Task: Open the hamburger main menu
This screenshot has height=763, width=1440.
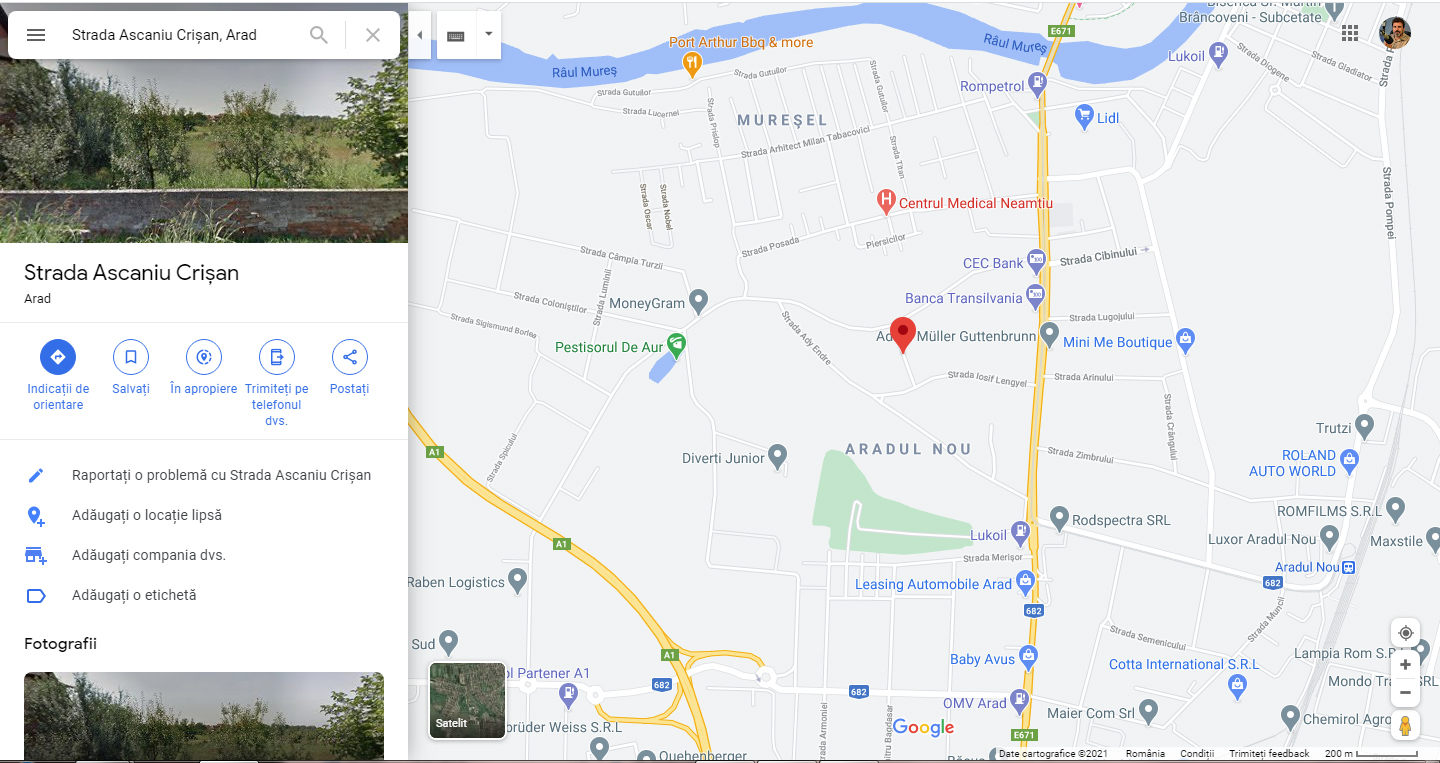Action: click(36, 35)
